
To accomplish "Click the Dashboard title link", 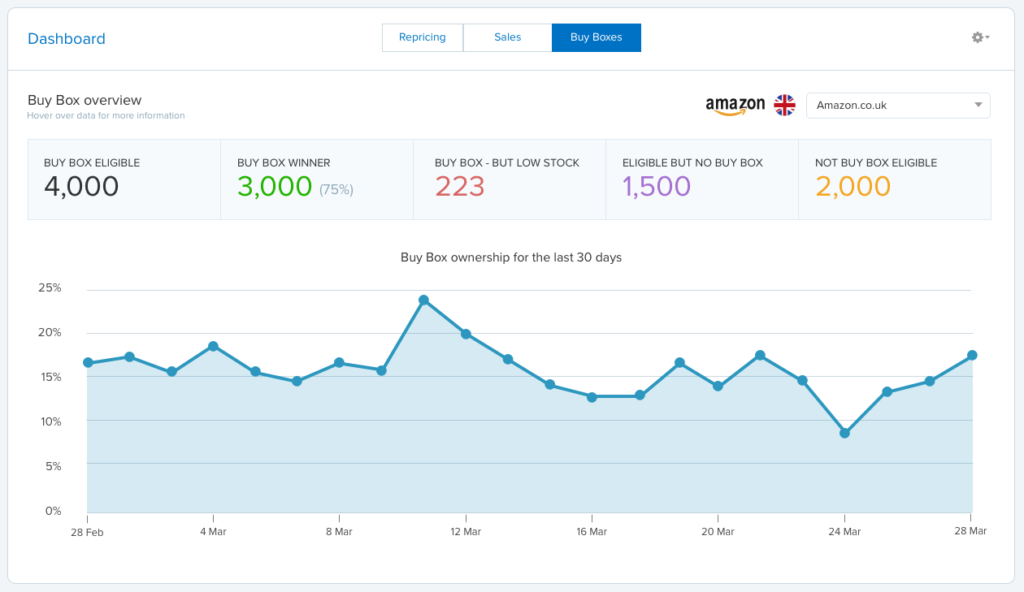I will [67, 39].
